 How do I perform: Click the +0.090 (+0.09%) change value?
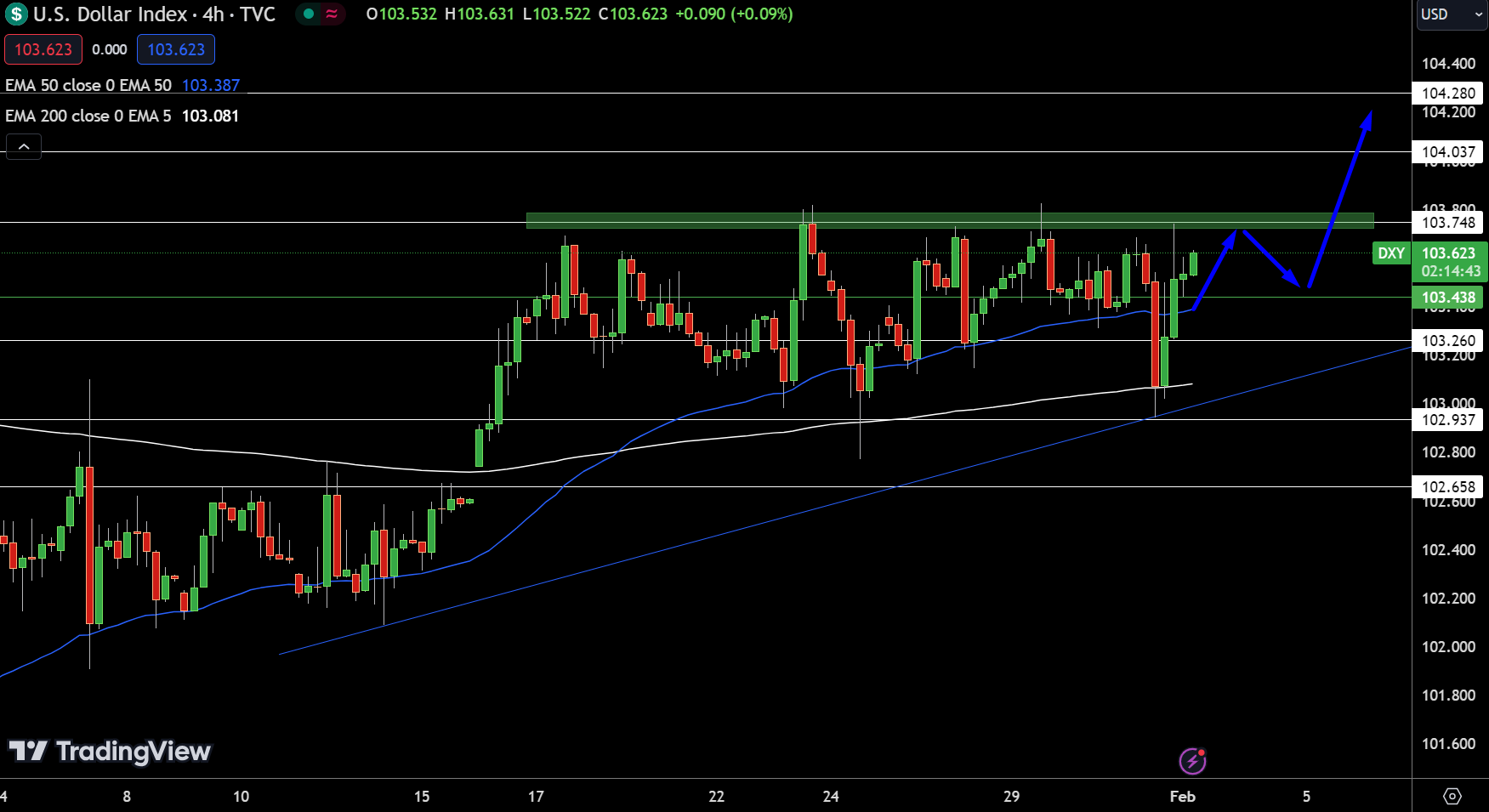point(734,14)
